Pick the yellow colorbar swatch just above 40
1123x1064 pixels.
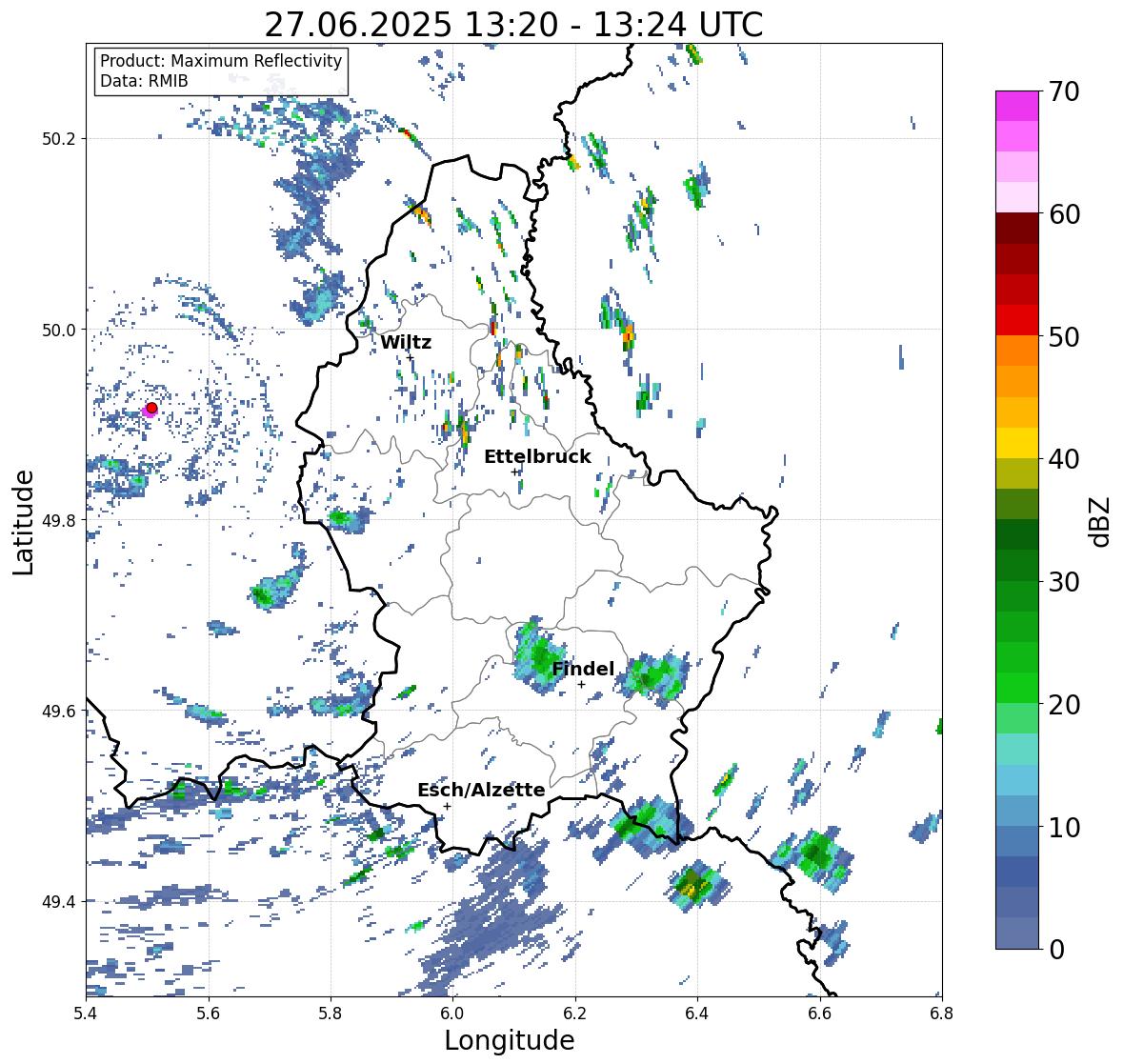click(x=1017, y=443)
